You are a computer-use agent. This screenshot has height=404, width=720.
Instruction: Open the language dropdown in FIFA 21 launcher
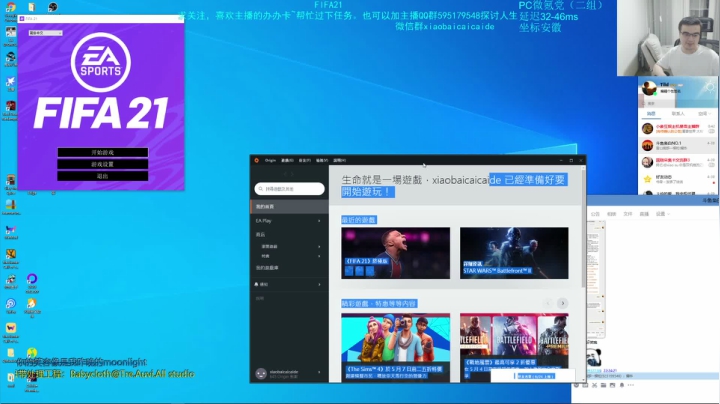click(45, 33)
